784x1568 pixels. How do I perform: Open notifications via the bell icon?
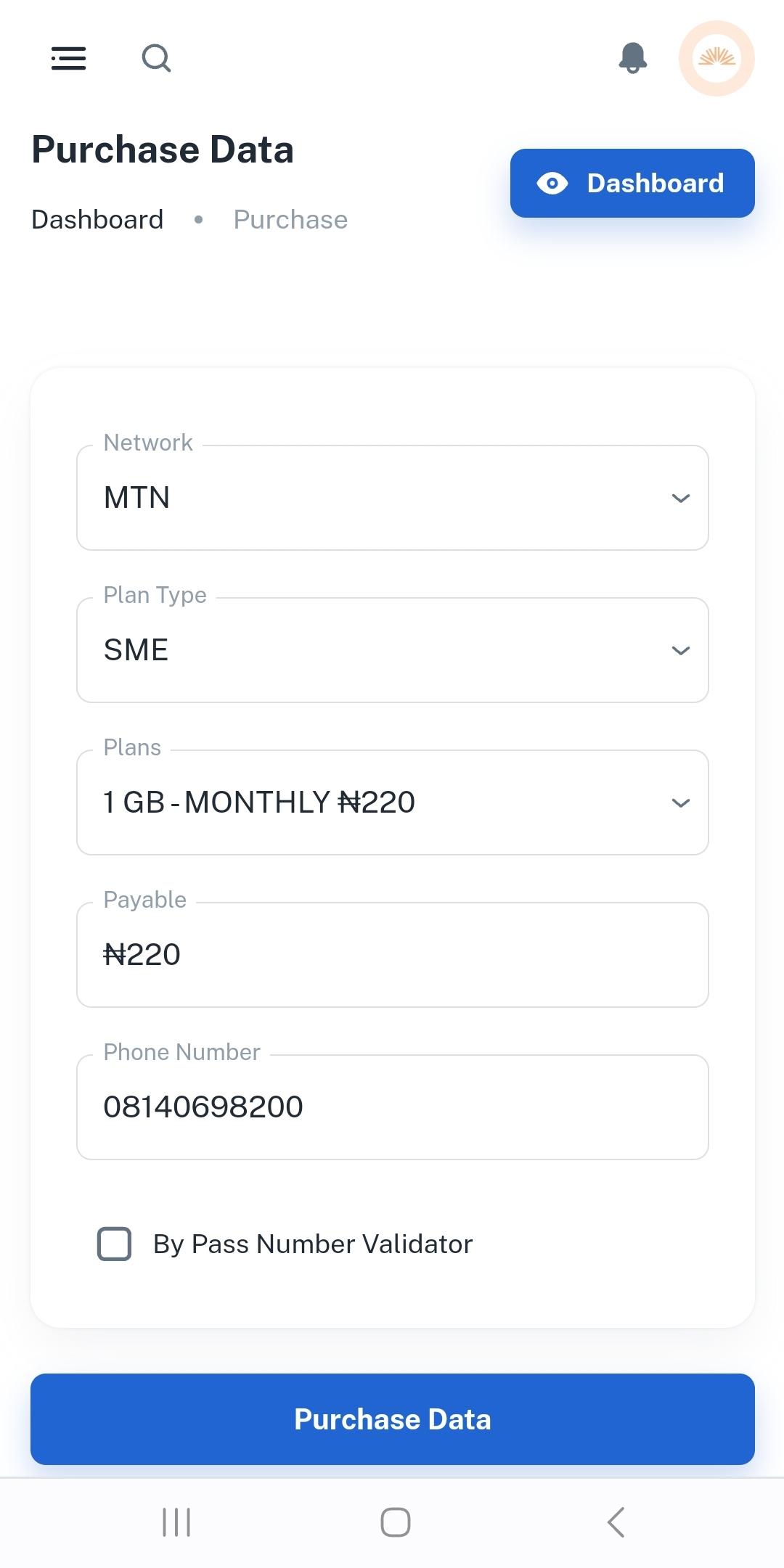click(x=633, y=58)
